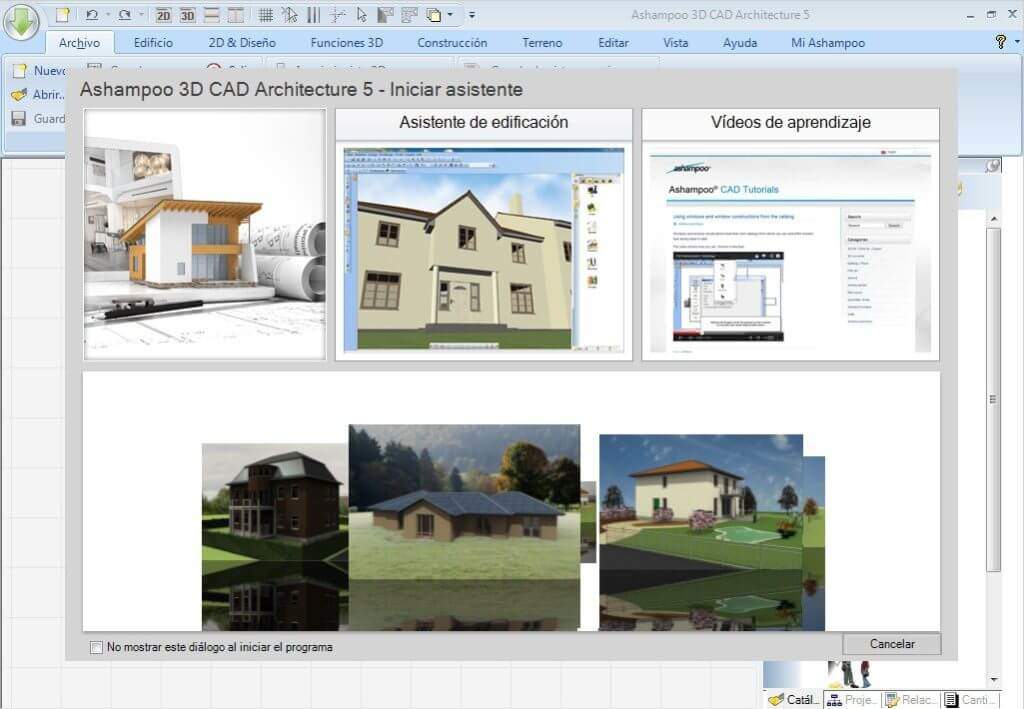The width and height of the screenshot is (1024, 709).
Task: Open the Undo history dropdown arrow
Action: tap(108, 14)
